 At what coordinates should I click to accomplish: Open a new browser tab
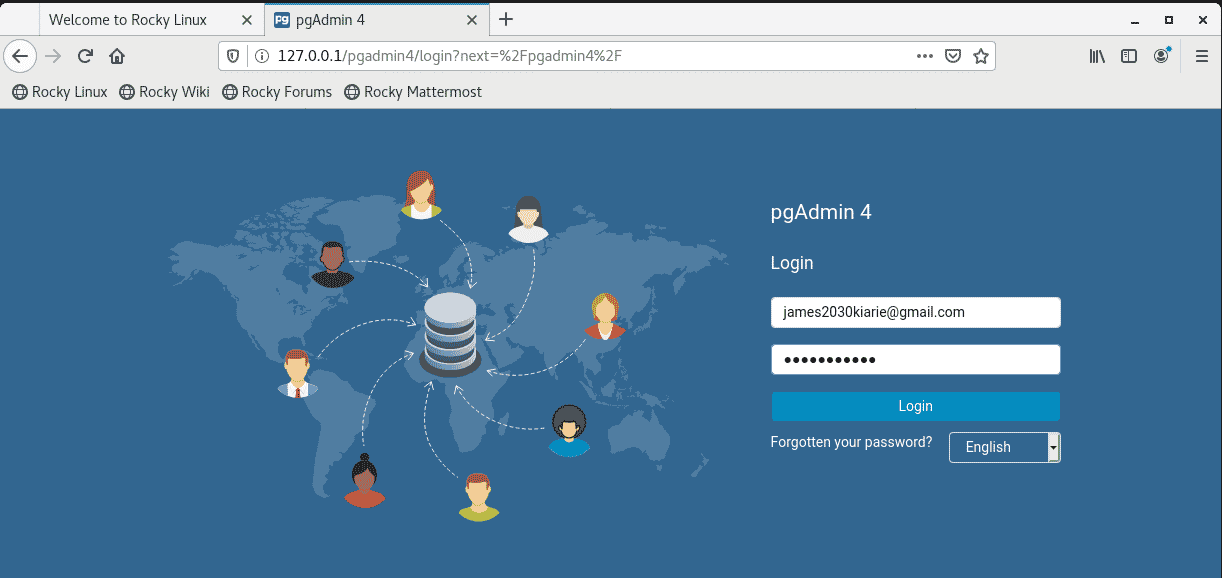[x=506, y=19]
